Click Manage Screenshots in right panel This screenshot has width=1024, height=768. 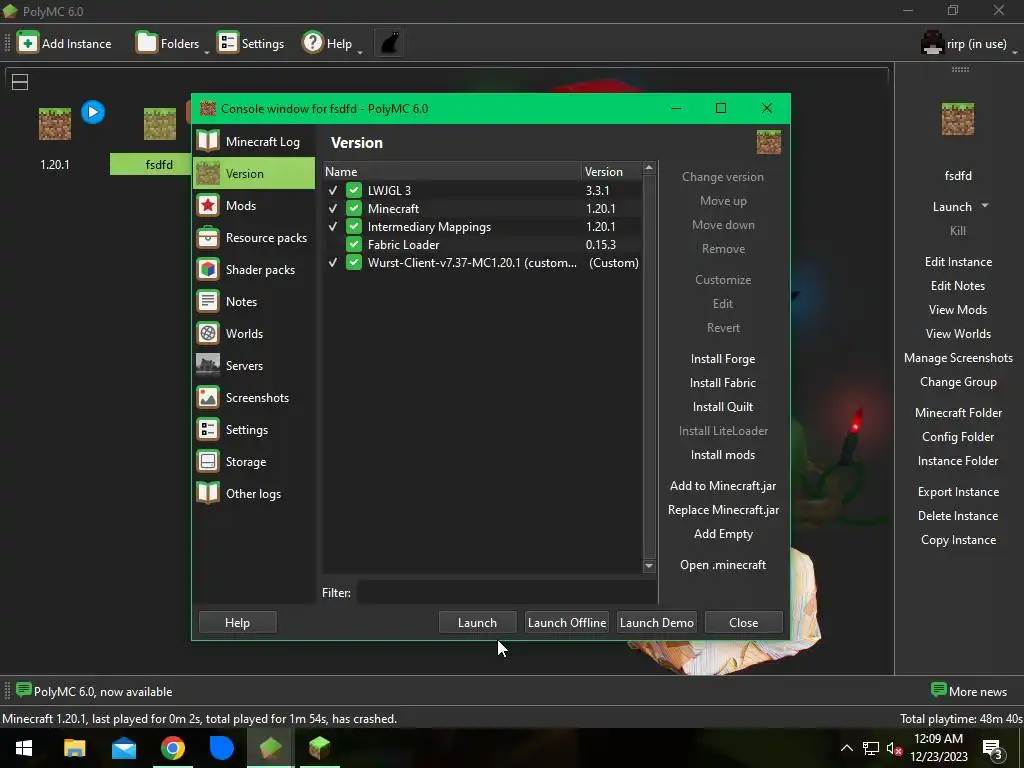click(x=958, y=358)
